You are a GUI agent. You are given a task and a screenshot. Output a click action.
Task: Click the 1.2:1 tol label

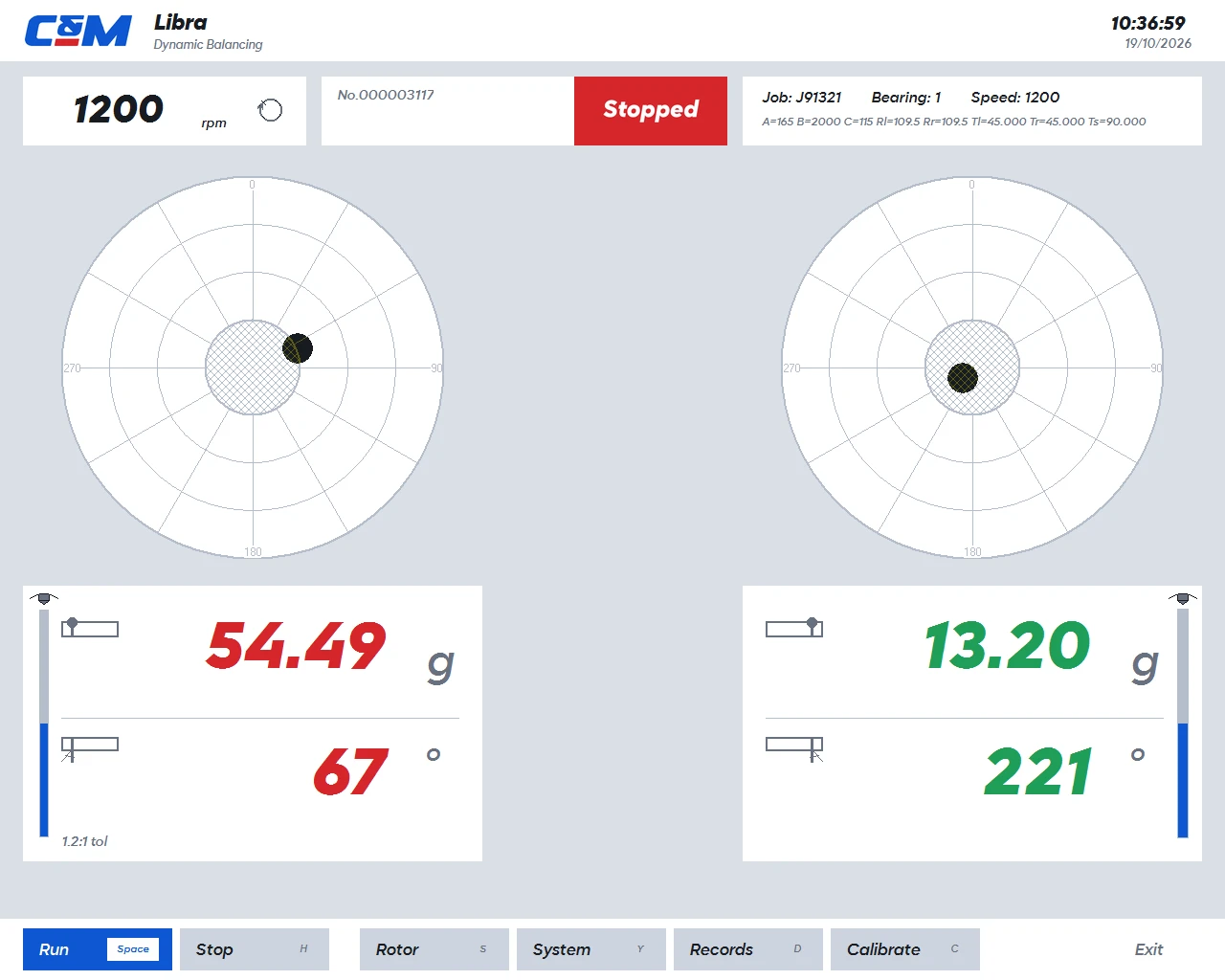(84, 841)
